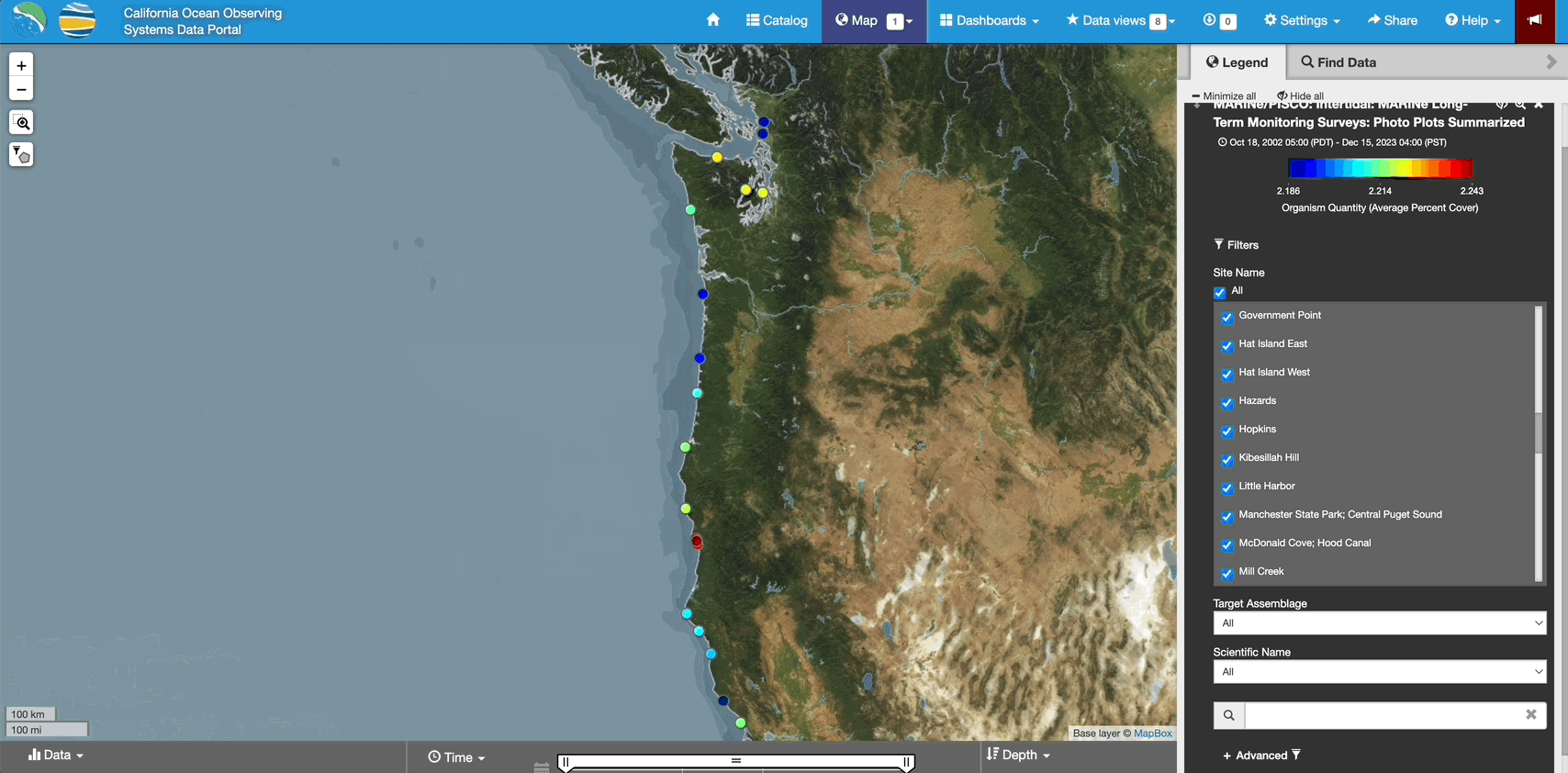Clear the search field with X icon
Image resolution: width=1568 pixels, height=773 pixels.
1531,714
